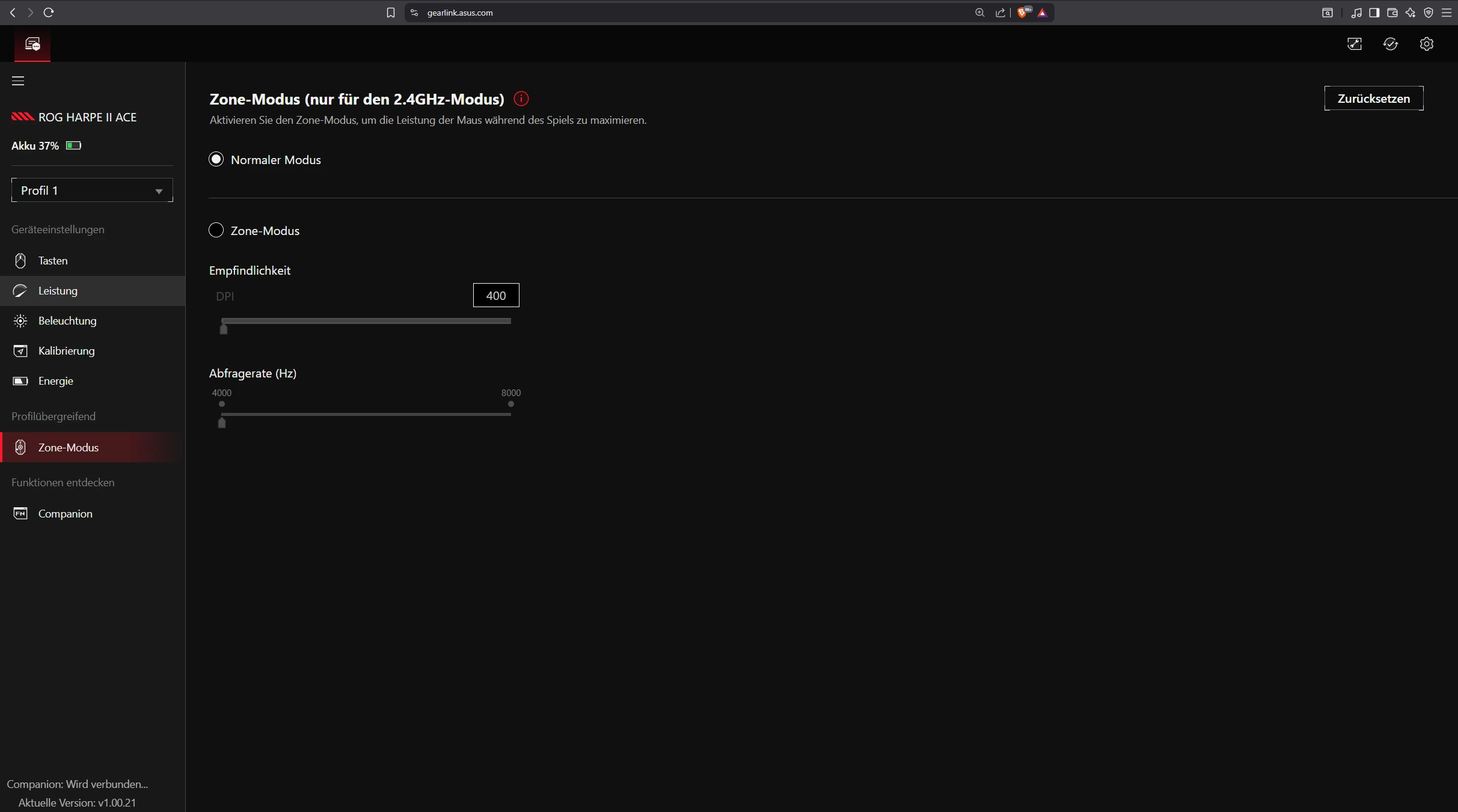
Task: Open Leistung settings in sidebar
Action: (x=58, y=291)
